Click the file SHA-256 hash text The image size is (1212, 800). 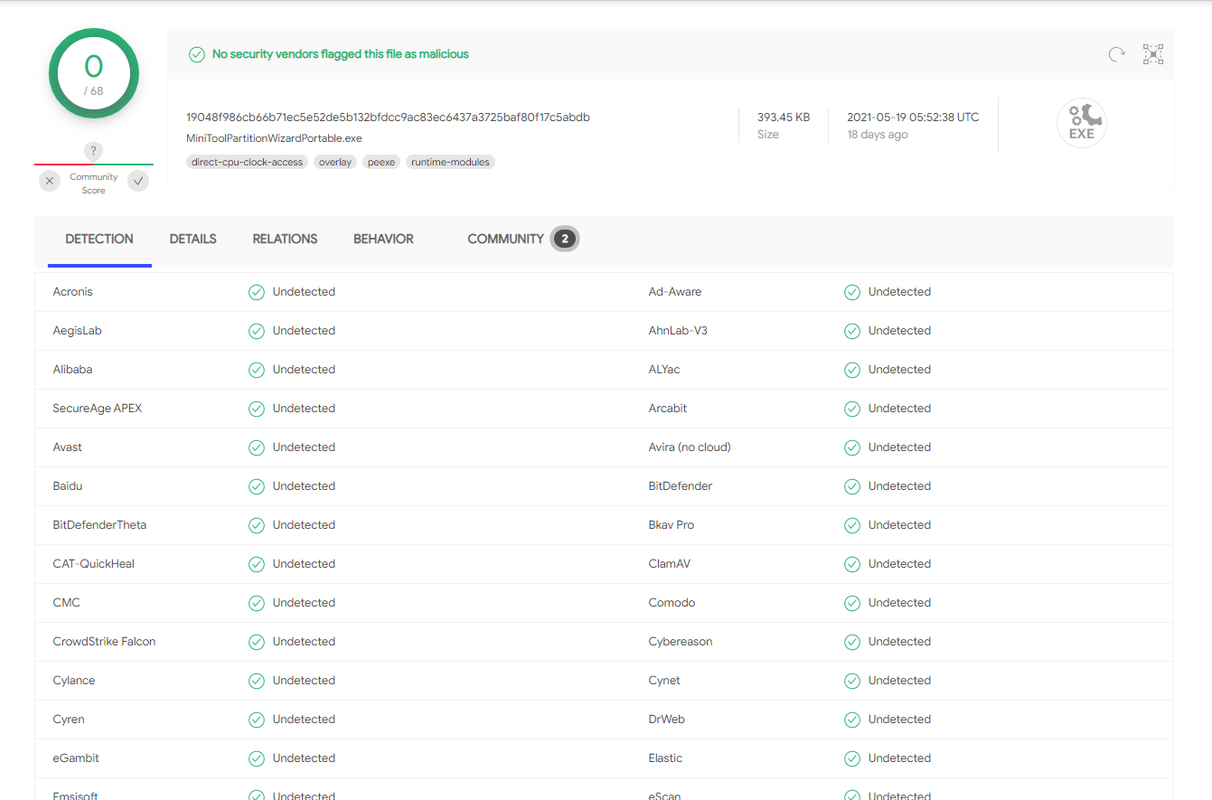[x=388, y=117]
